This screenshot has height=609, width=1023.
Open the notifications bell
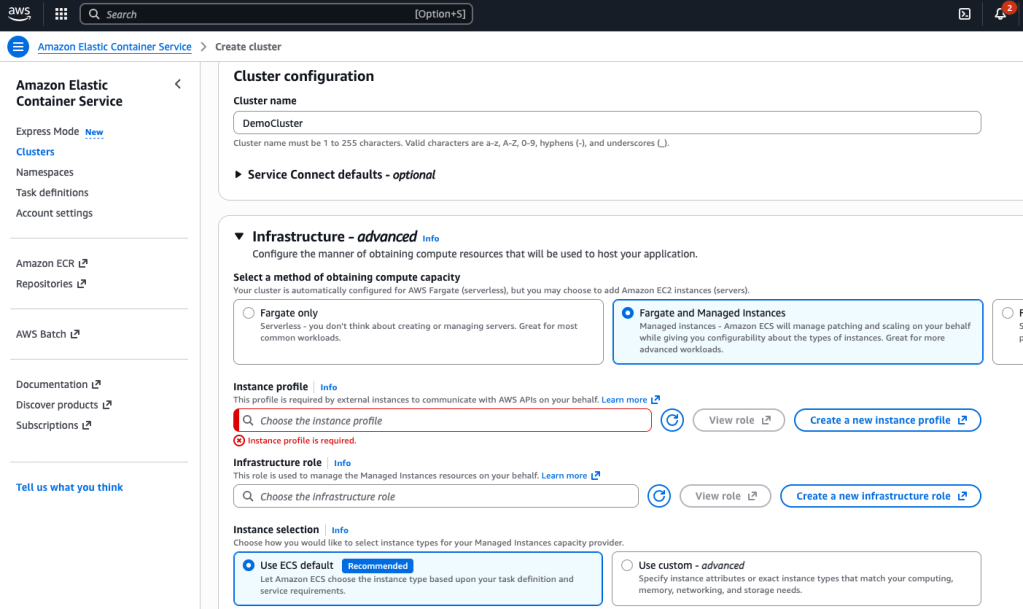coord(1000,14)
